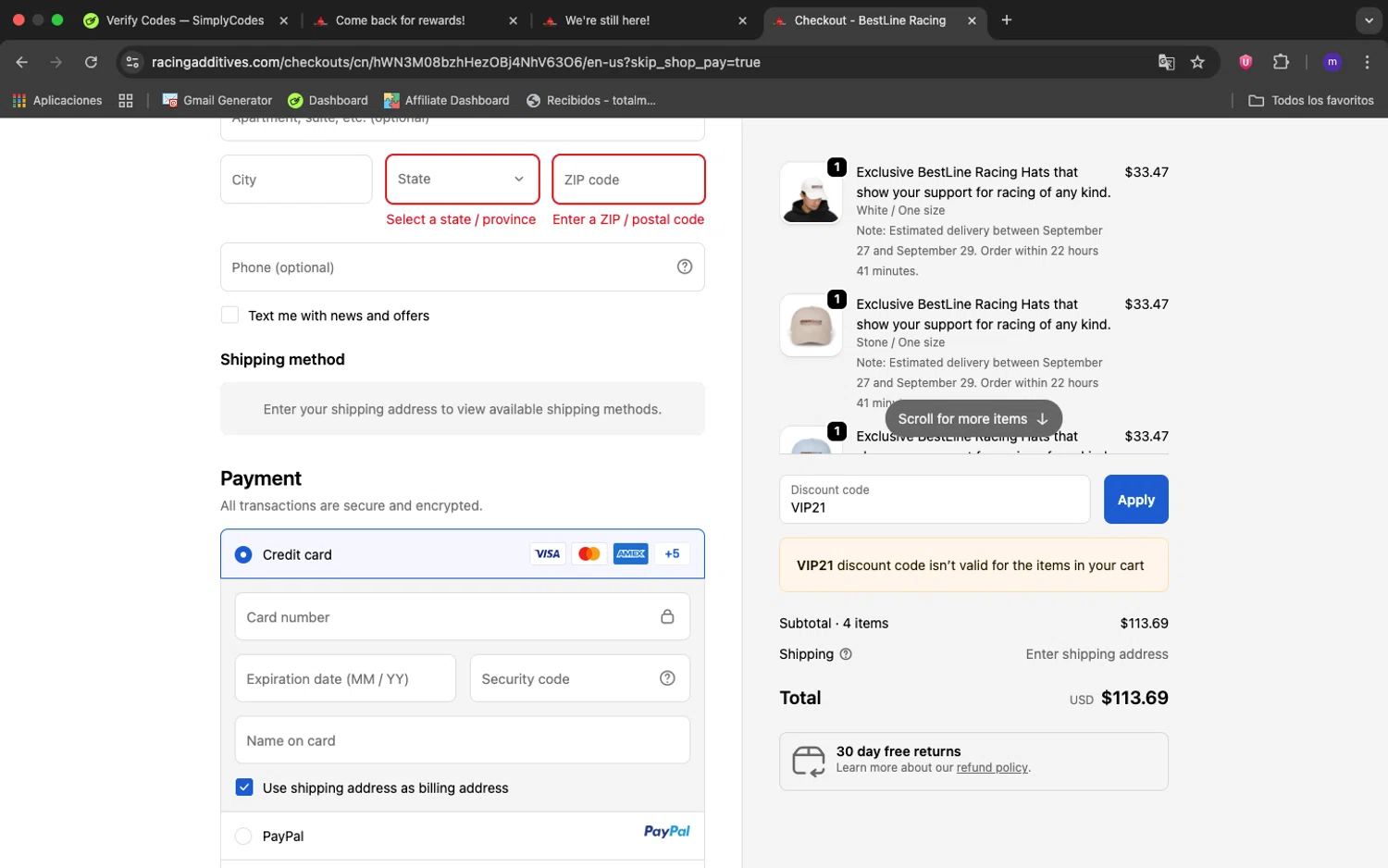
Task: Click the PayPal logo
Action: (666, 831)
